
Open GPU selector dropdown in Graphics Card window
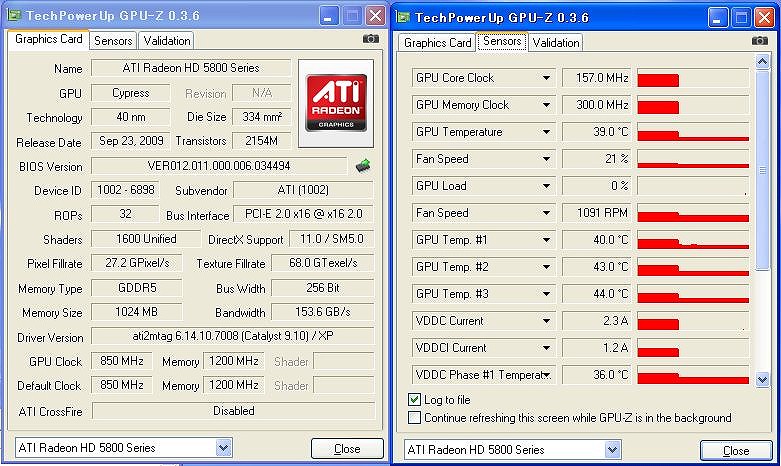(x=224, y=448)
